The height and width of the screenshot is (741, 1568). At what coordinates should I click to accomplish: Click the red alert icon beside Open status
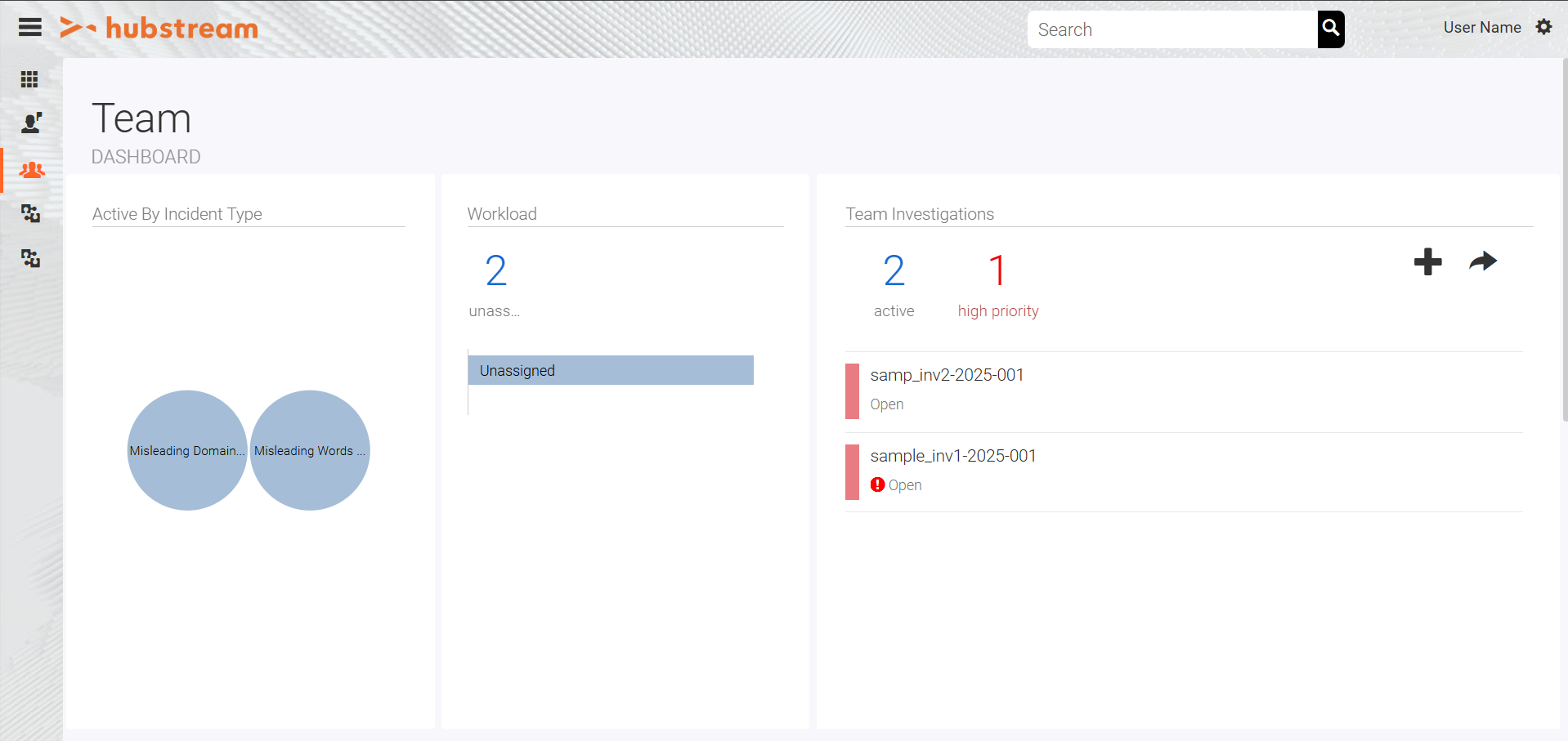[876, 484]
